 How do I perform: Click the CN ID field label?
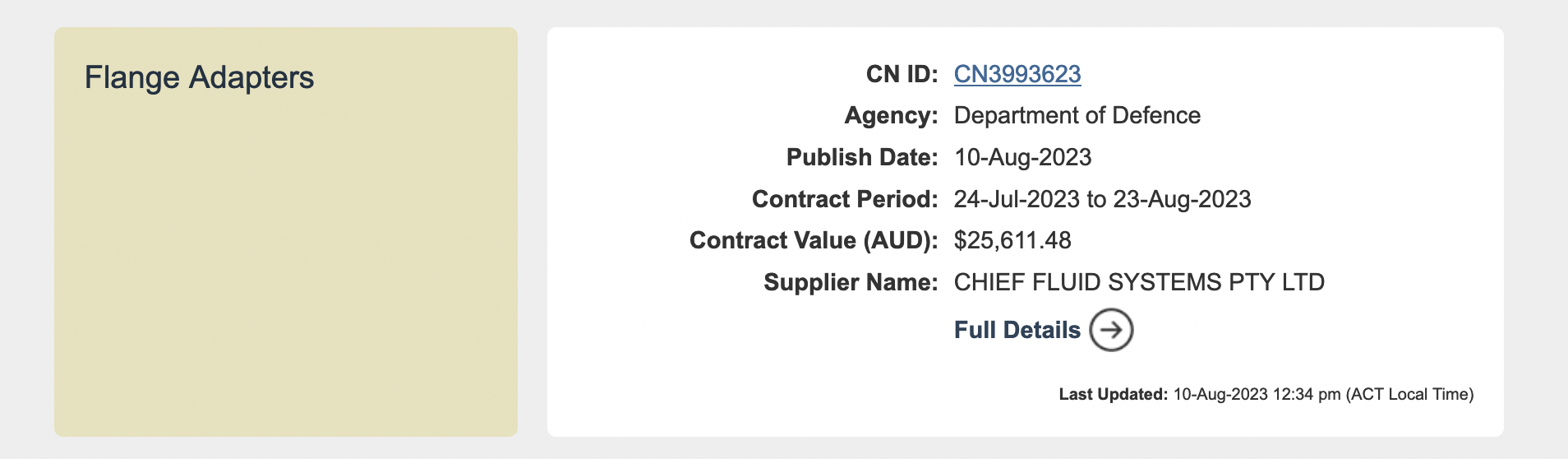902,74
